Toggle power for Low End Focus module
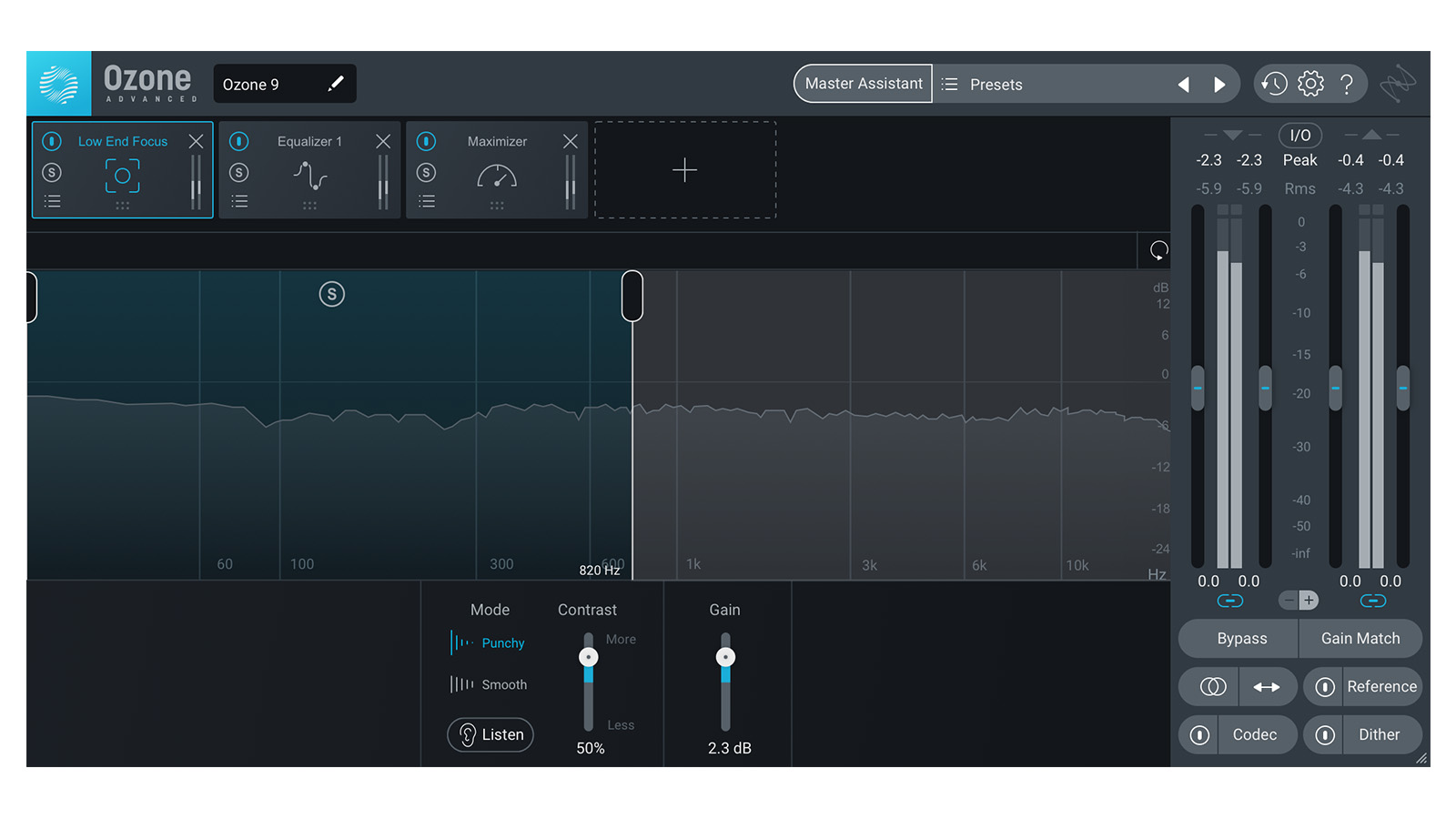 (52, 141)
